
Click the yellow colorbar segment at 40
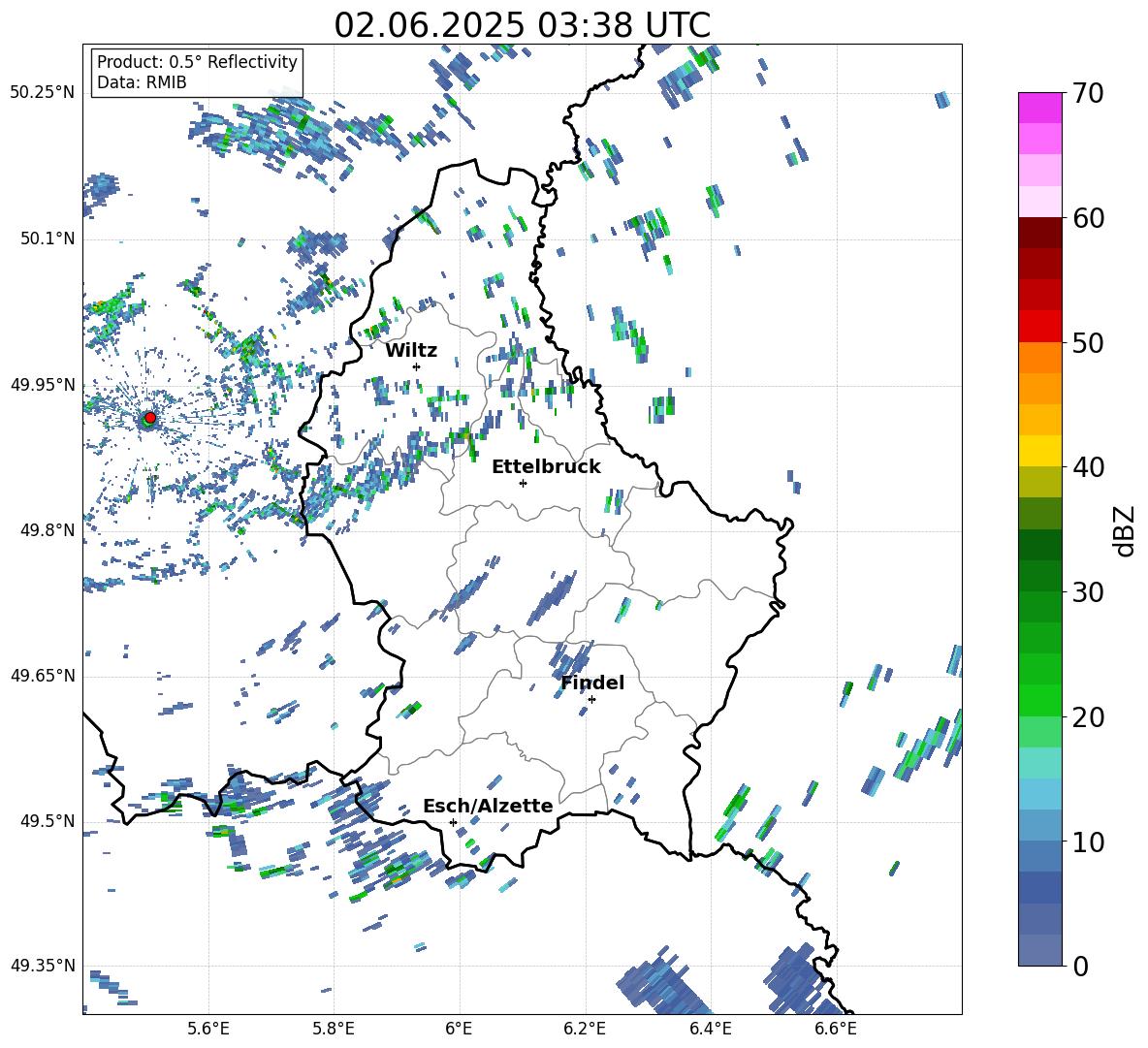click(1039, 451)
